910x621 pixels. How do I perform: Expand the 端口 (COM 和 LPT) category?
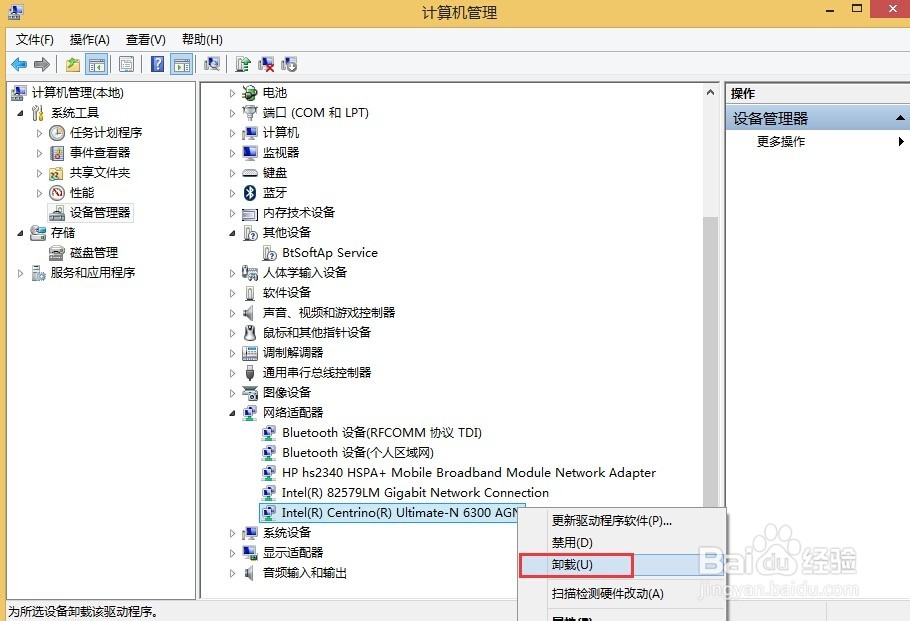(x=232, y=113)
